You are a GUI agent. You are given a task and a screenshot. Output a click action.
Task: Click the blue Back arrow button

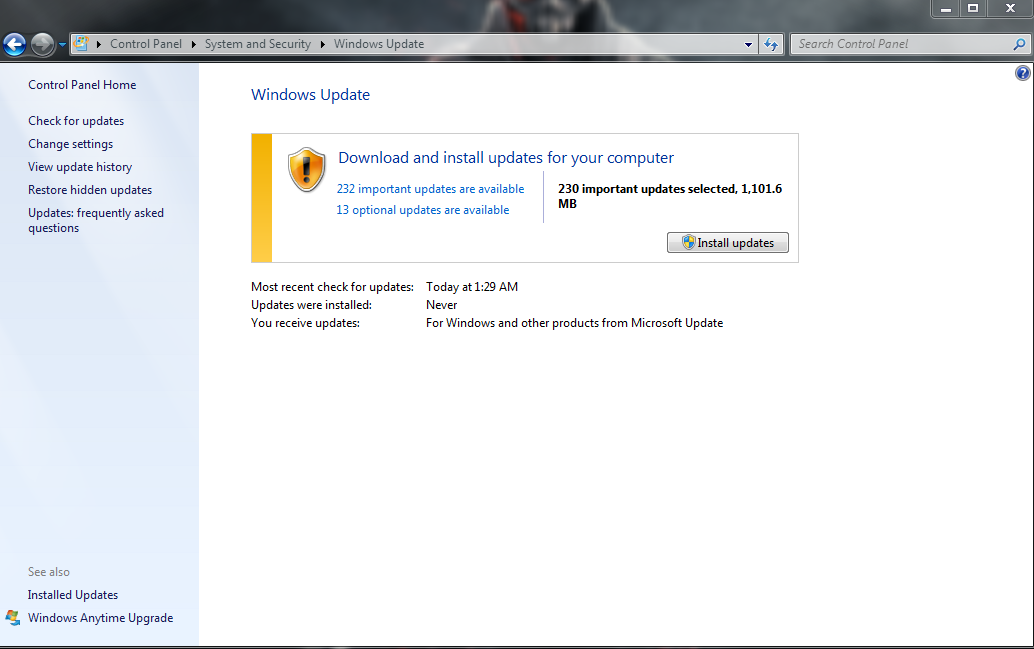(x=15, y=45)
